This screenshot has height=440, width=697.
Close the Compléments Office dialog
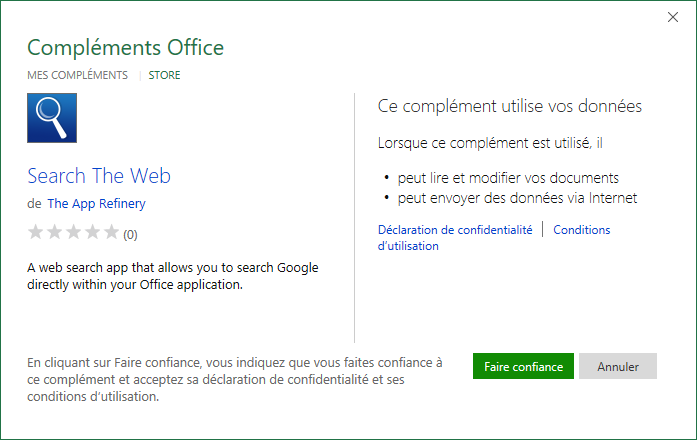click(x=672, y=17)
